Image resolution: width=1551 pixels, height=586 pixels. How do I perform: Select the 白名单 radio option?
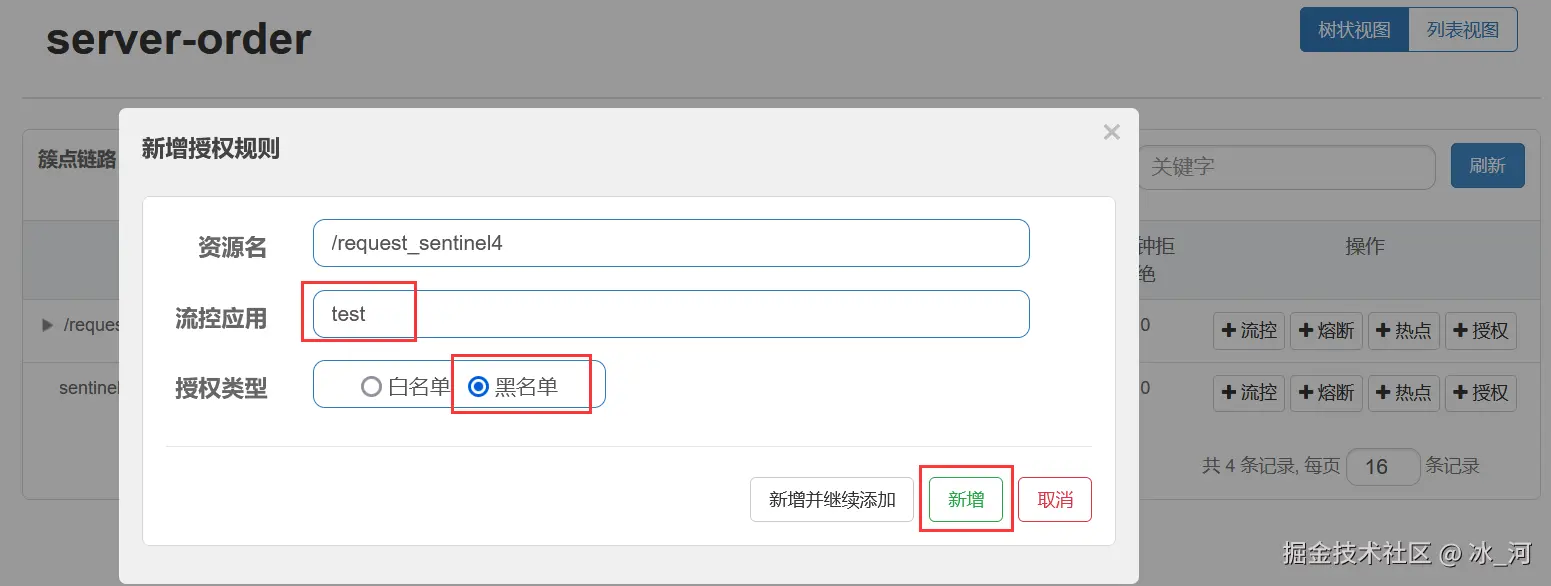click(372, 386)
